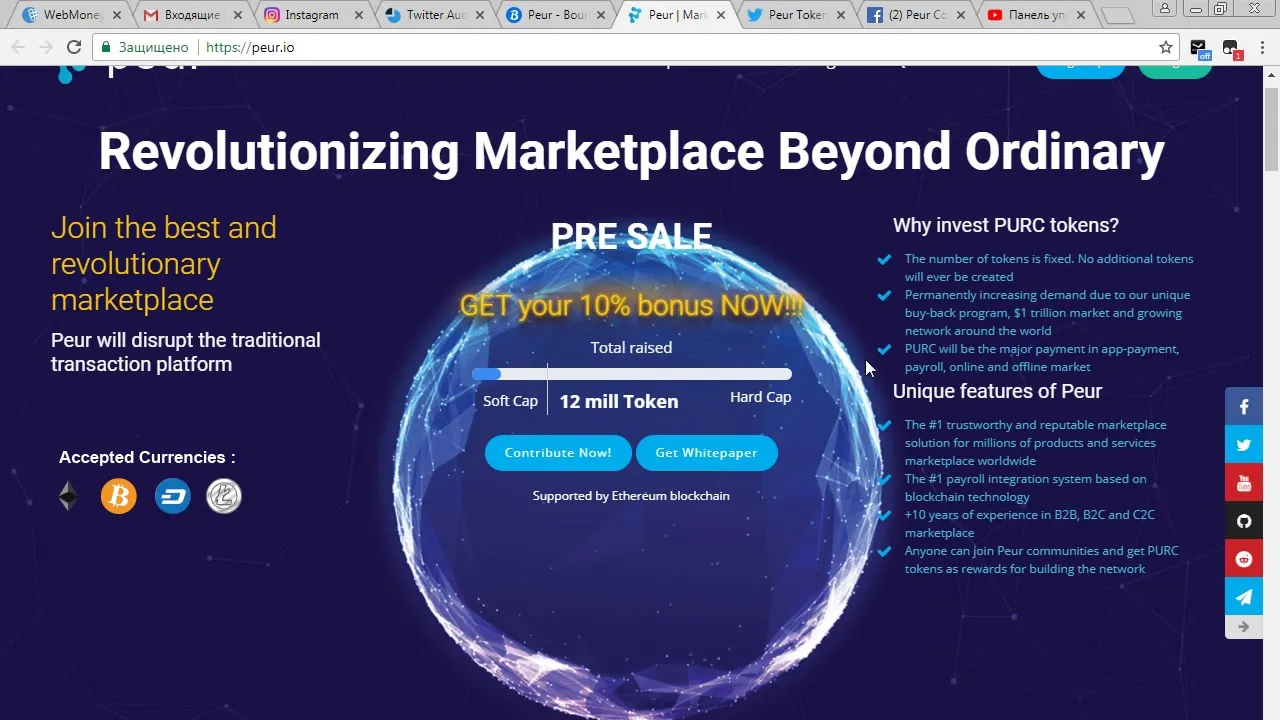This screenshot has width=1280, height=720.
Task: Close the Instagram tab
Action: 359,16
